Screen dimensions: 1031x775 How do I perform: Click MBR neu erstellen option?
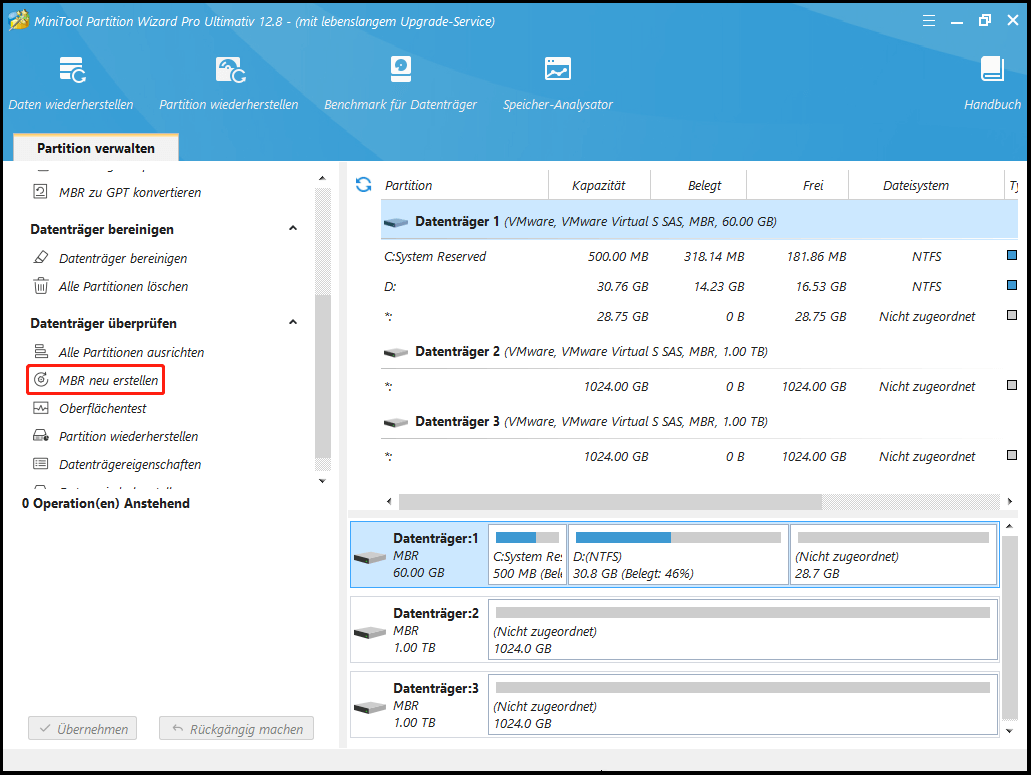click(108, 381)
